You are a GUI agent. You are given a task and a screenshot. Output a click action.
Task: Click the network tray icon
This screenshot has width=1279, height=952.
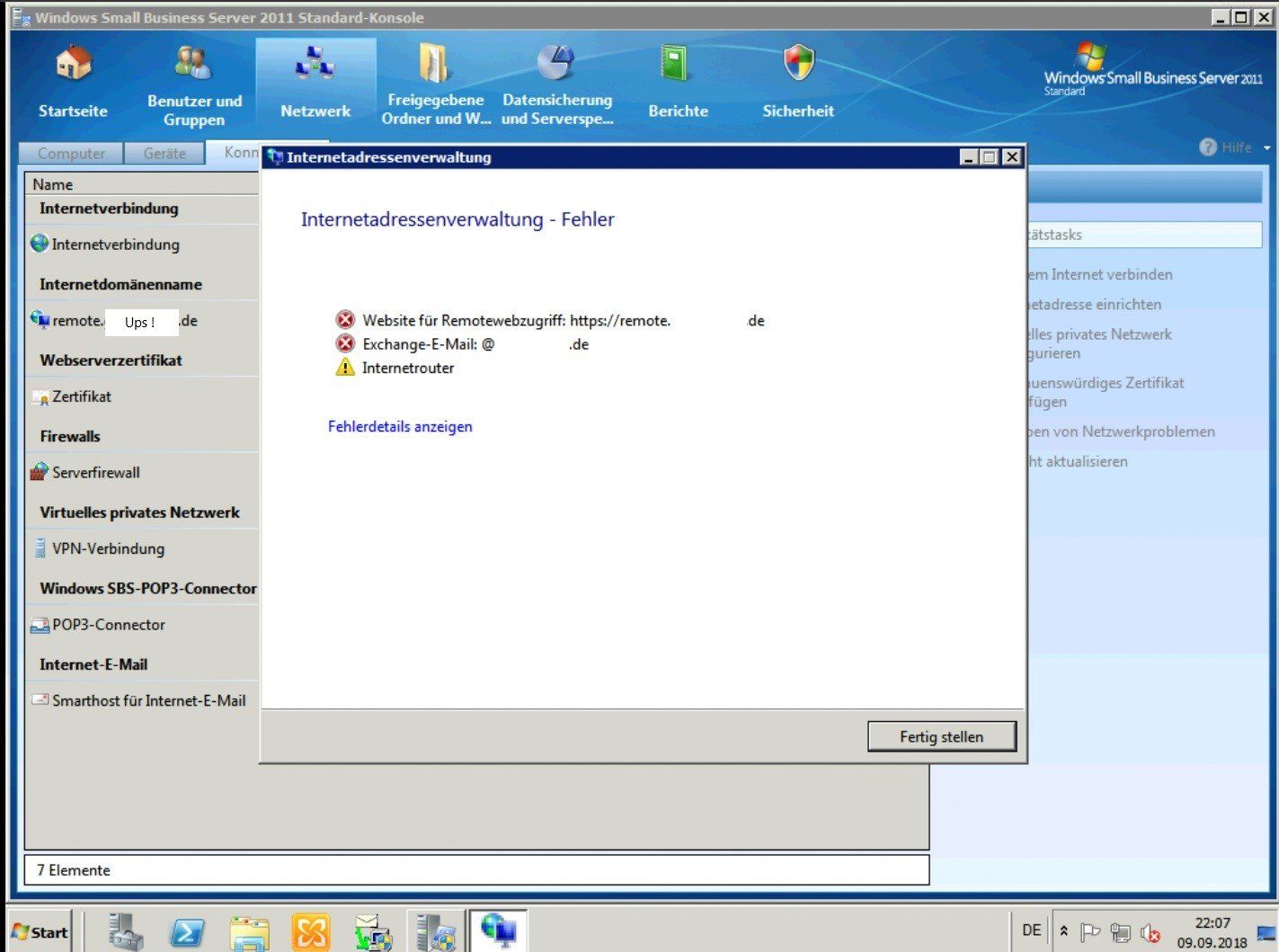tap(1119, 932)
